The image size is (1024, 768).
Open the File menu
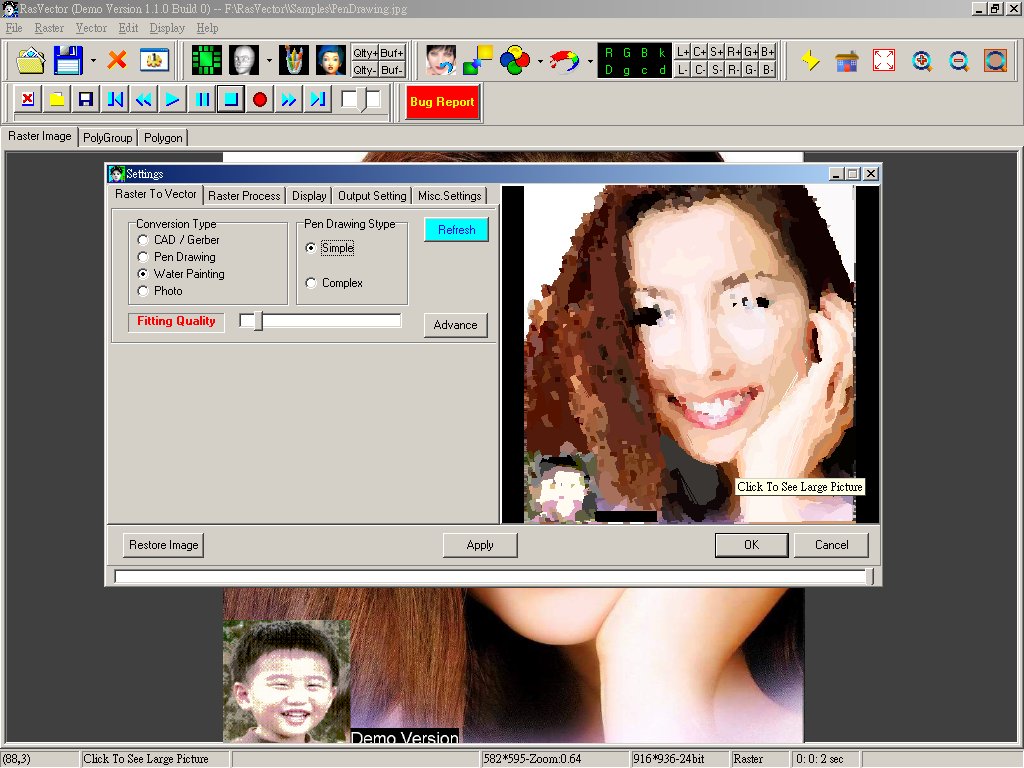[x=14, y=28]
